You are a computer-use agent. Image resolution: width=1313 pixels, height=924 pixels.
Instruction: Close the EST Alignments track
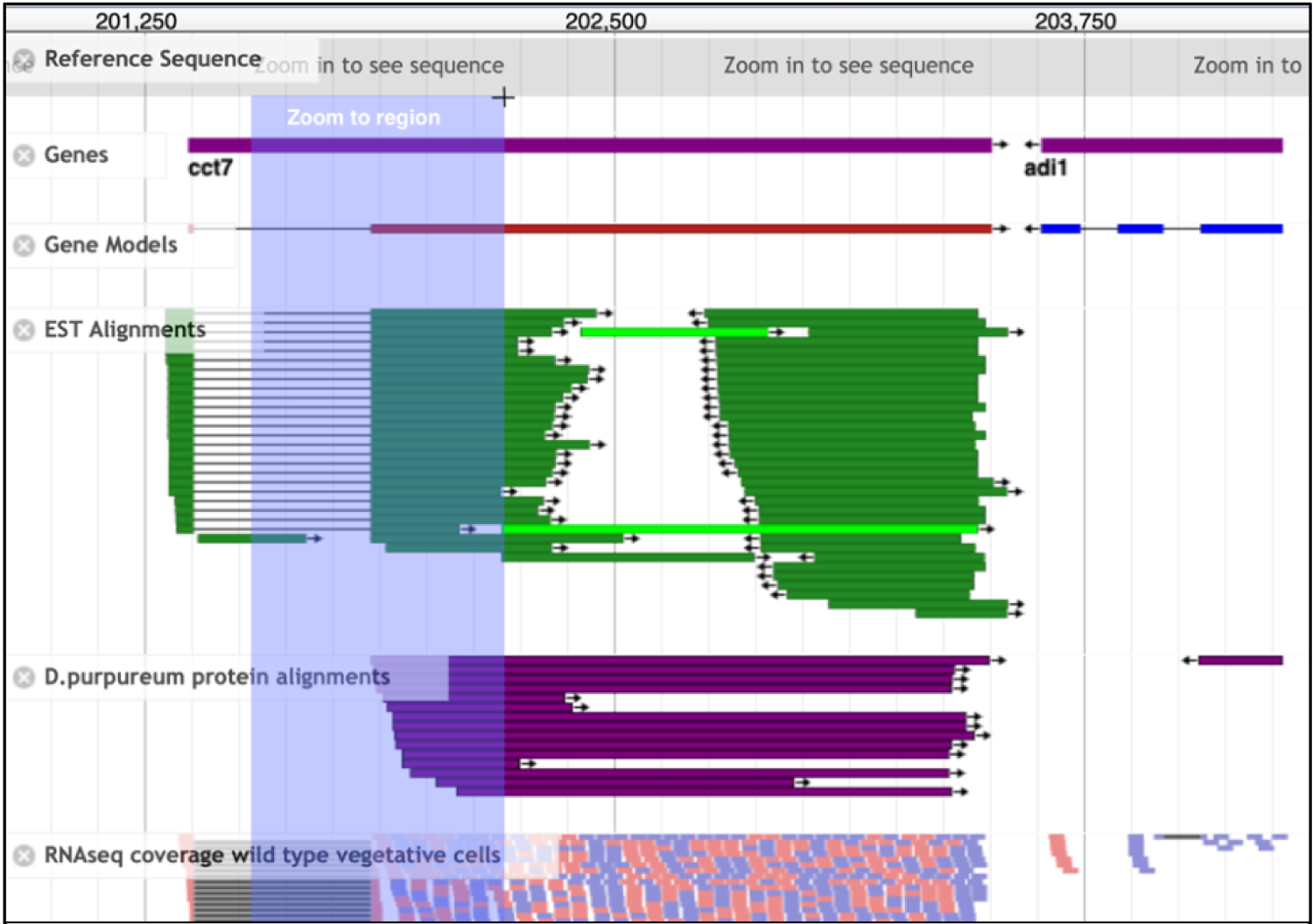coord(24,330)
